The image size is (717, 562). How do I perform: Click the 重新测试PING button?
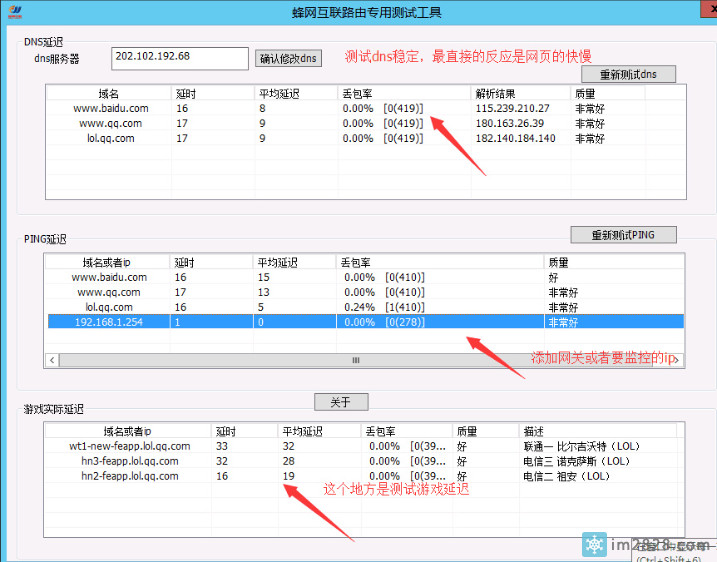623,235
